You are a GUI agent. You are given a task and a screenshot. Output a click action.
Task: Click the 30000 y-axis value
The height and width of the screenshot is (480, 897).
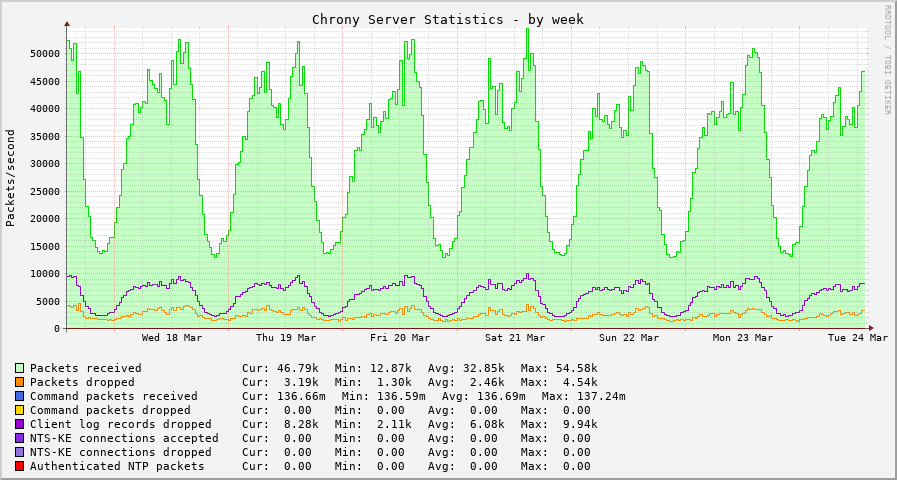tap(45, 164)
